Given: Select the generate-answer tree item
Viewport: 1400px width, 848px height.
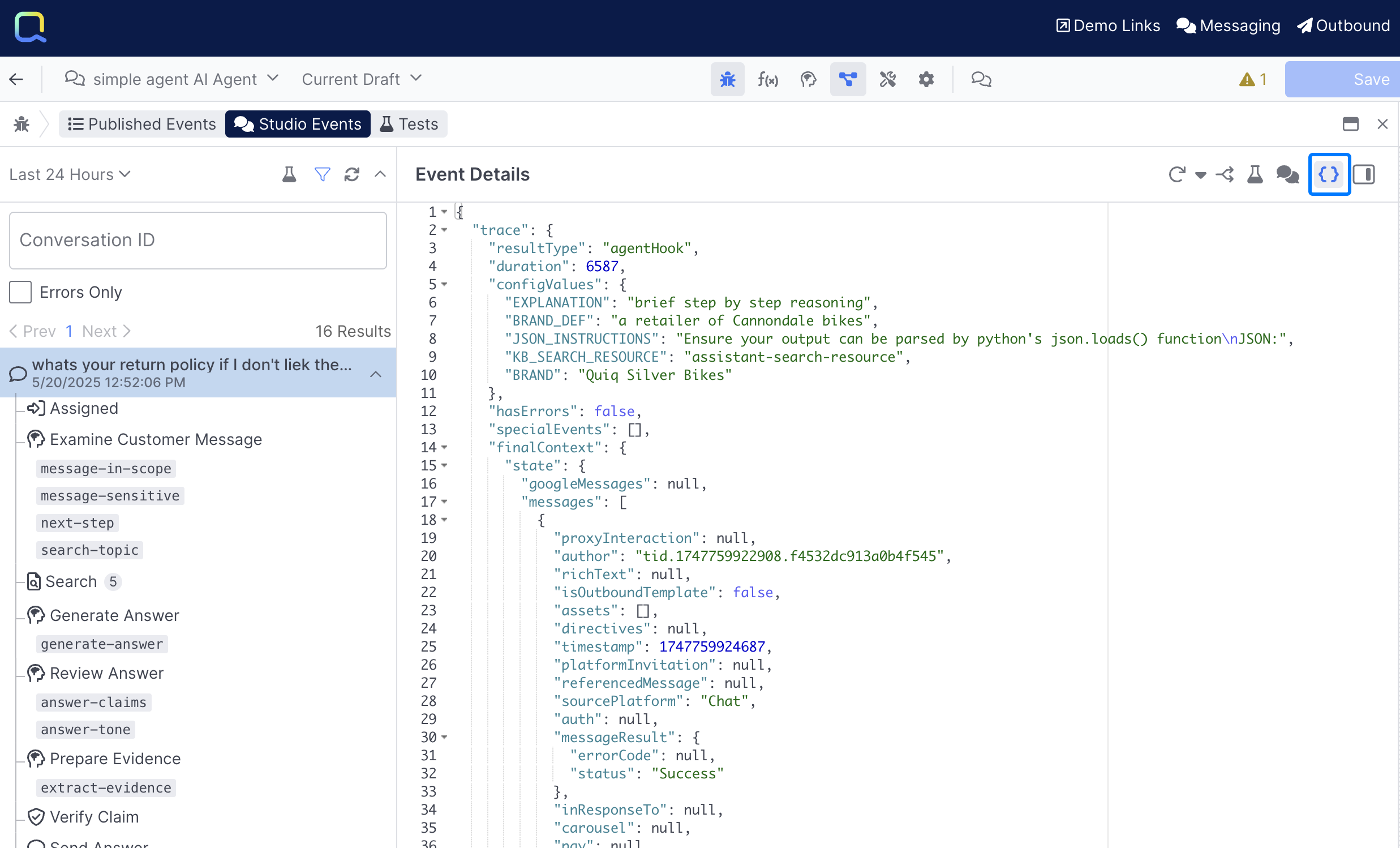Looking at the screenshot, I should 102,644.
